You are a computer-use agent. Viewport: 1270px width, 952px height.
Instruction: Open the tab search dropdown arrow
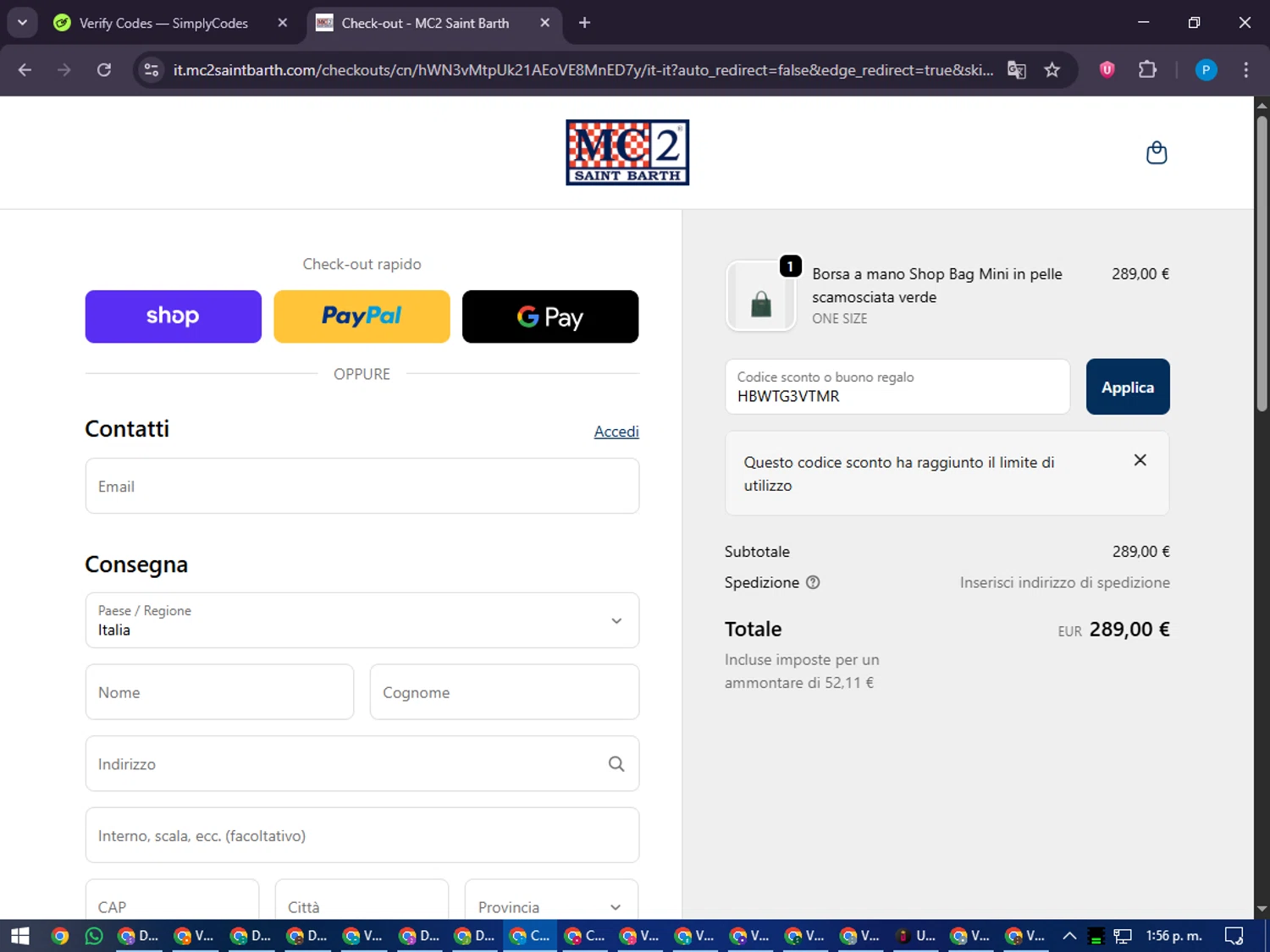click(x=22, y=23)
